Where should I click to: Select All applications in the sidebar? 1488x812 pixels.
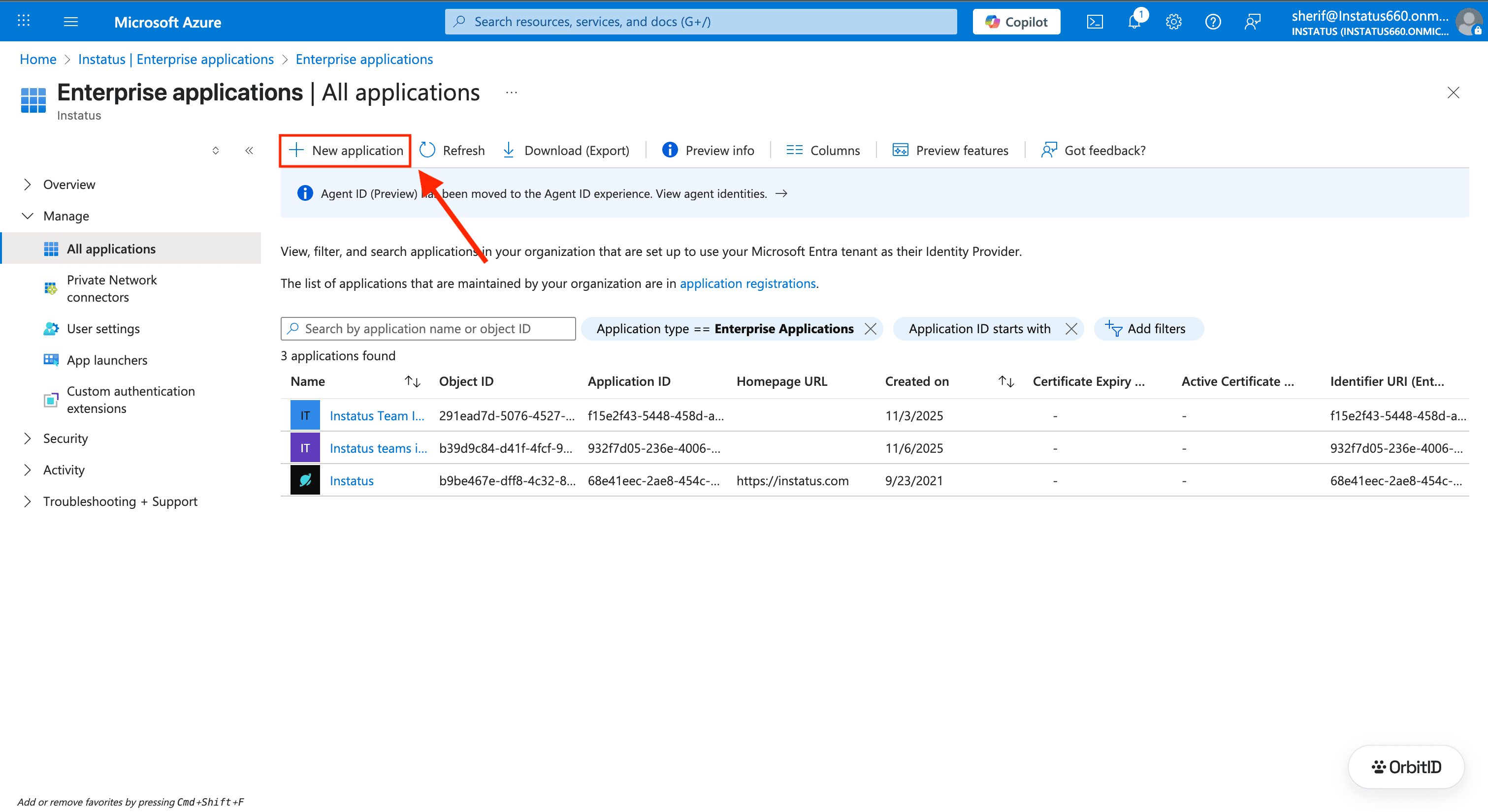point(131,249)
